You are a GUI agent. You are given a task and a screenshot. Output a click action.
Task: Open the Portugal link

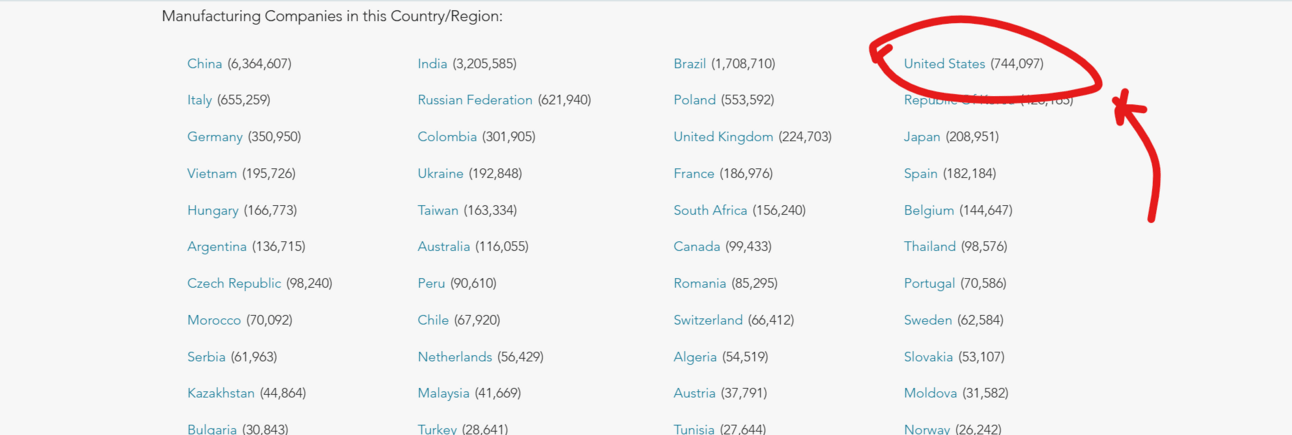click(929, 283)
